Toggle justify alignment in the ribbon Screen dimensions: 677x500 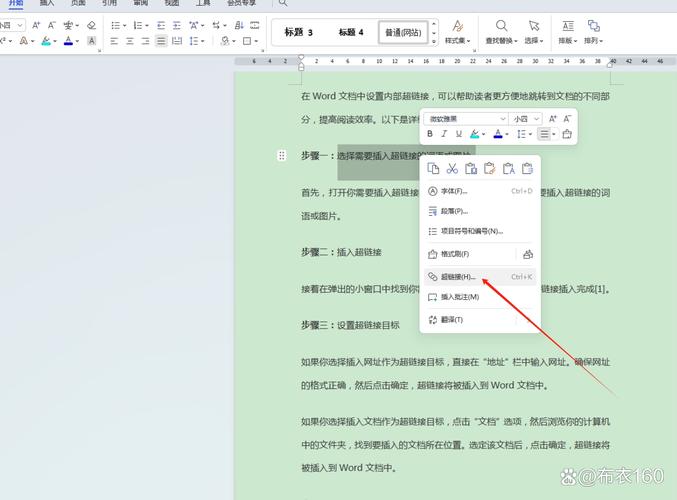(161, 41)
